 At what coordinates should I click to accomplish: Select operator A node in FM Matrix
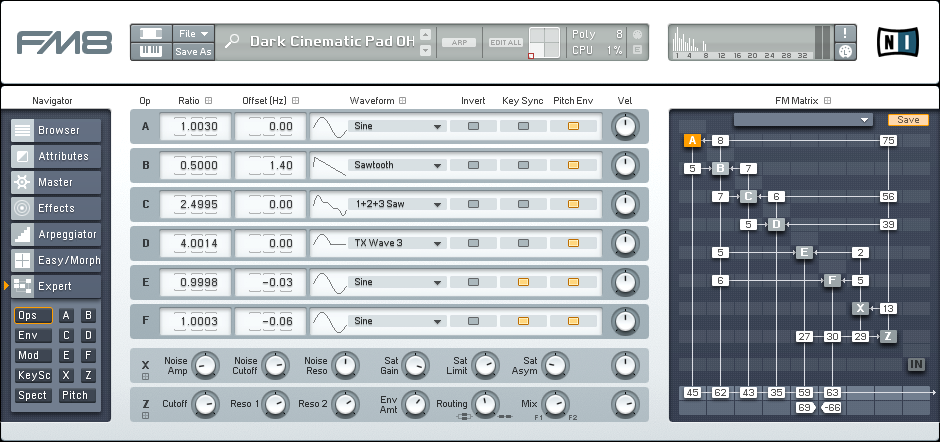point(692,141)
